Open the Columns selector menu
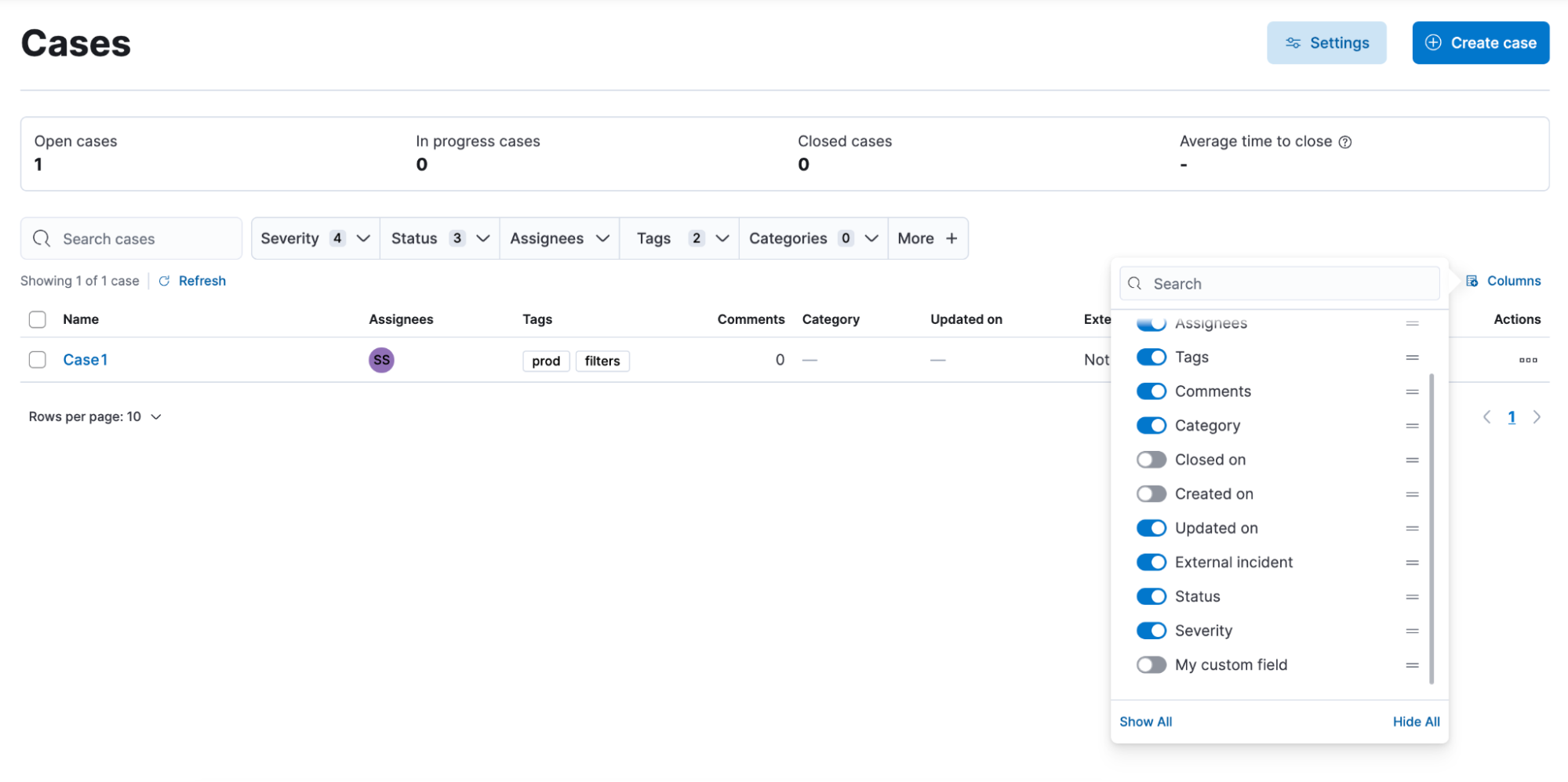Image resolution: width=1568 pixels, height=782 pixels. (1504, 281)
